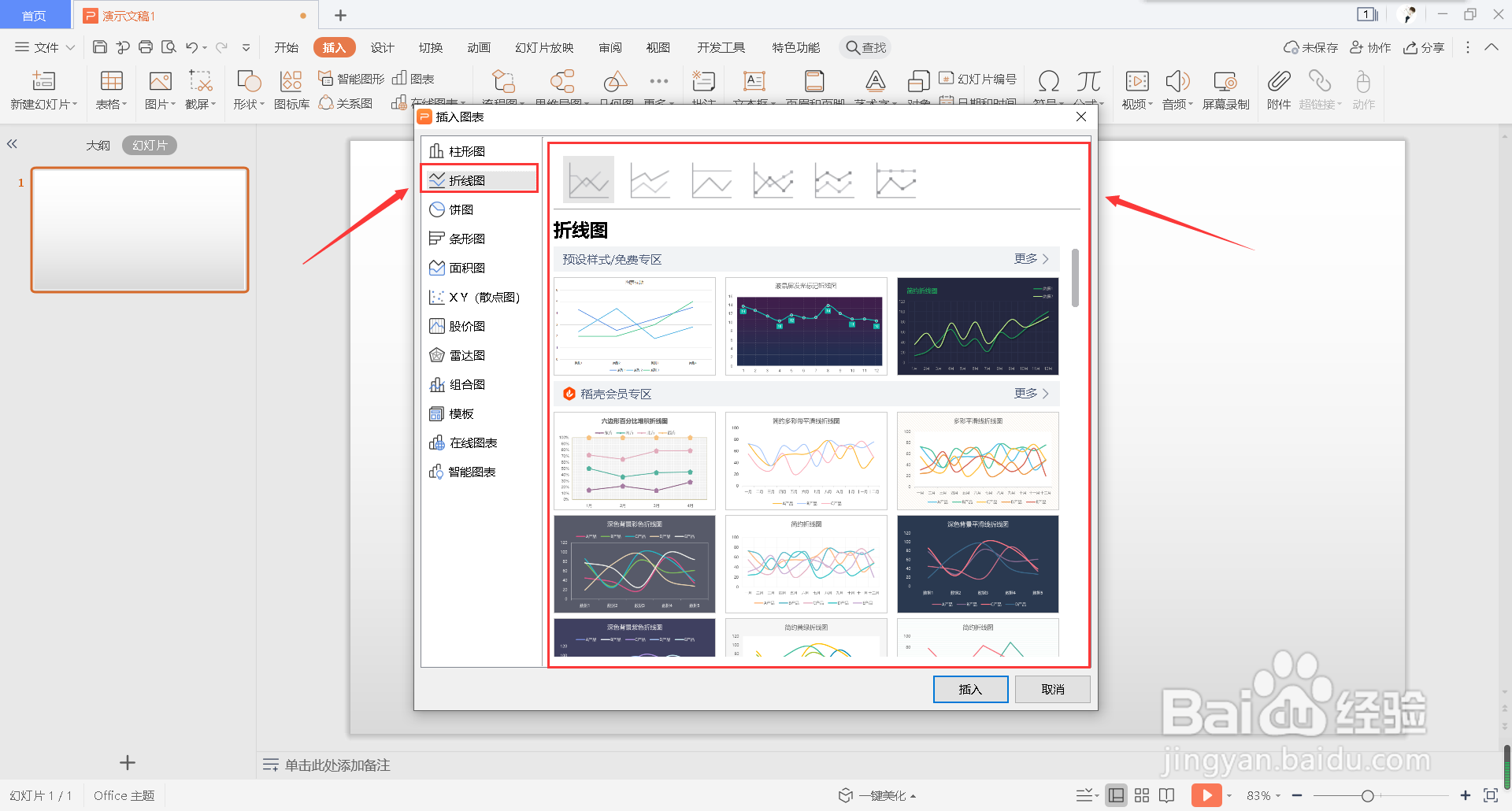Screen dimensions: 1512x811
Task: Expand 更多 for 稻壳会员专区
Action: (1031, 394)
